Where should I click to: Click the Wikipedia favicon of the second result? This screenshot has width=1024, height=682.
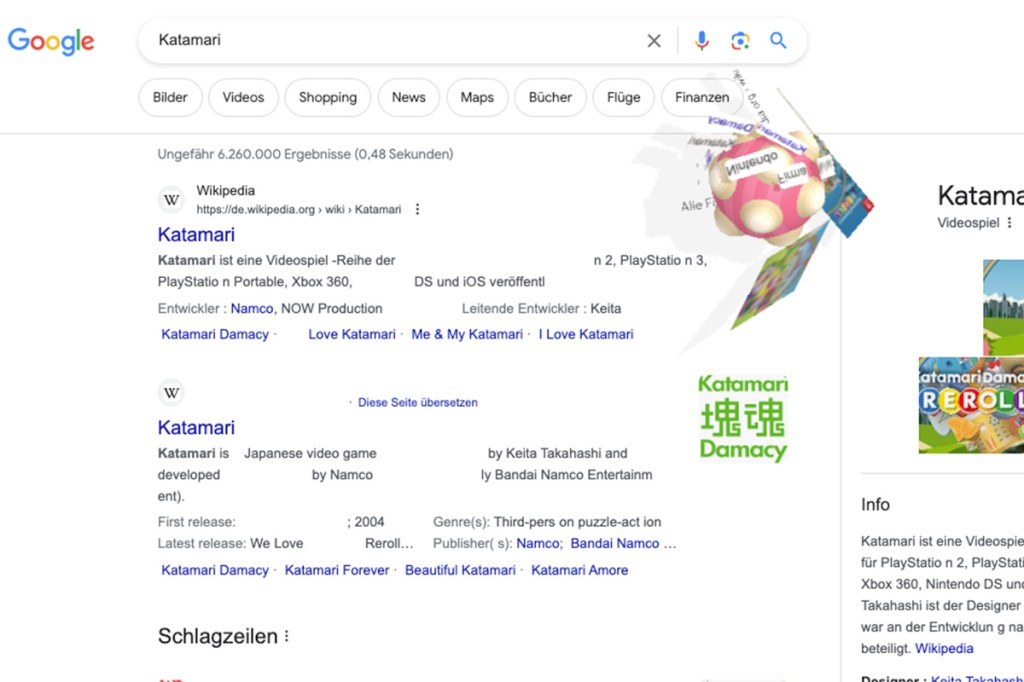tap(172, 393)
